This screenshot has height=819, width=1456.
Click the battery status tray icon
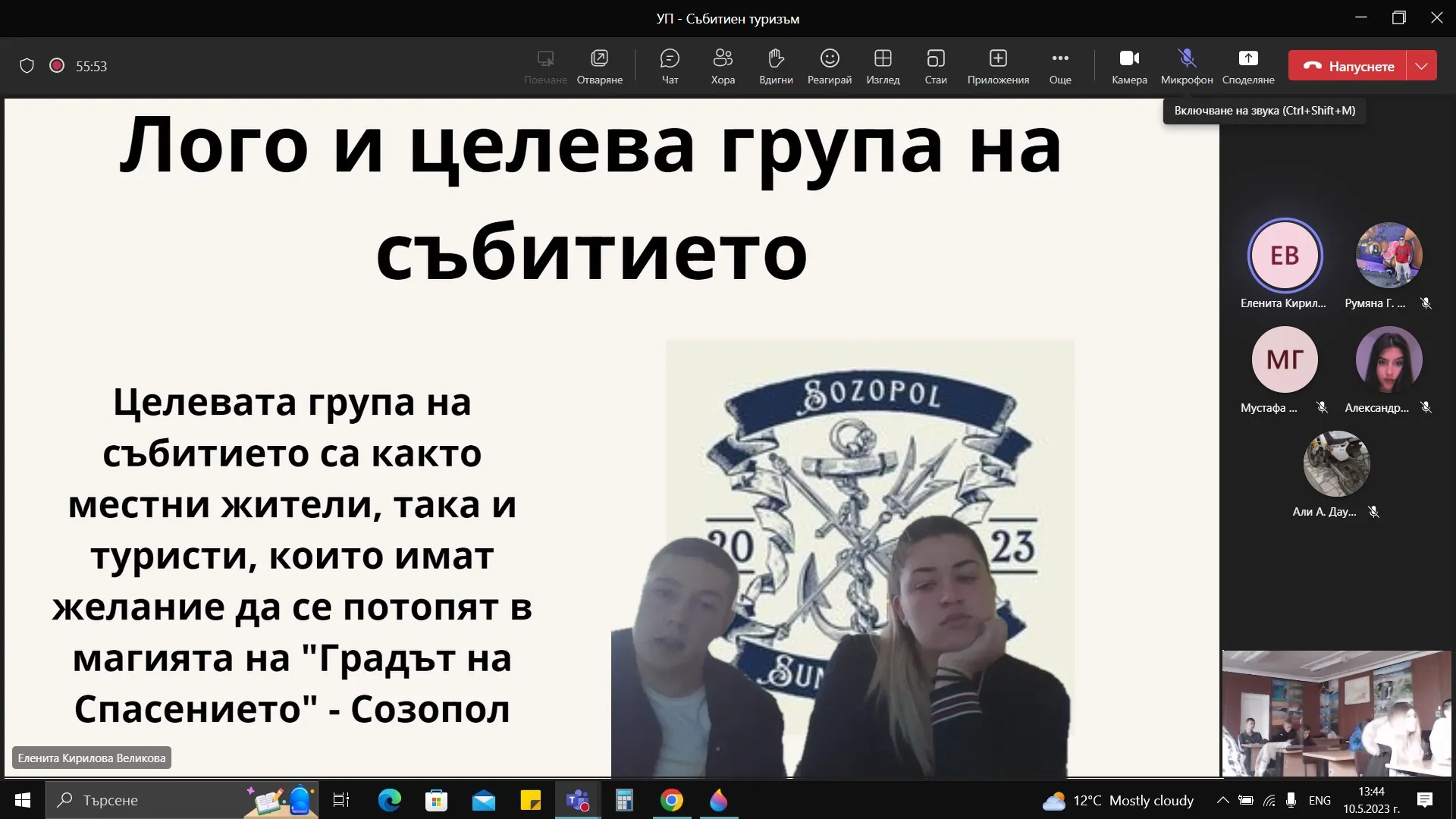(x=1246, y=800)
